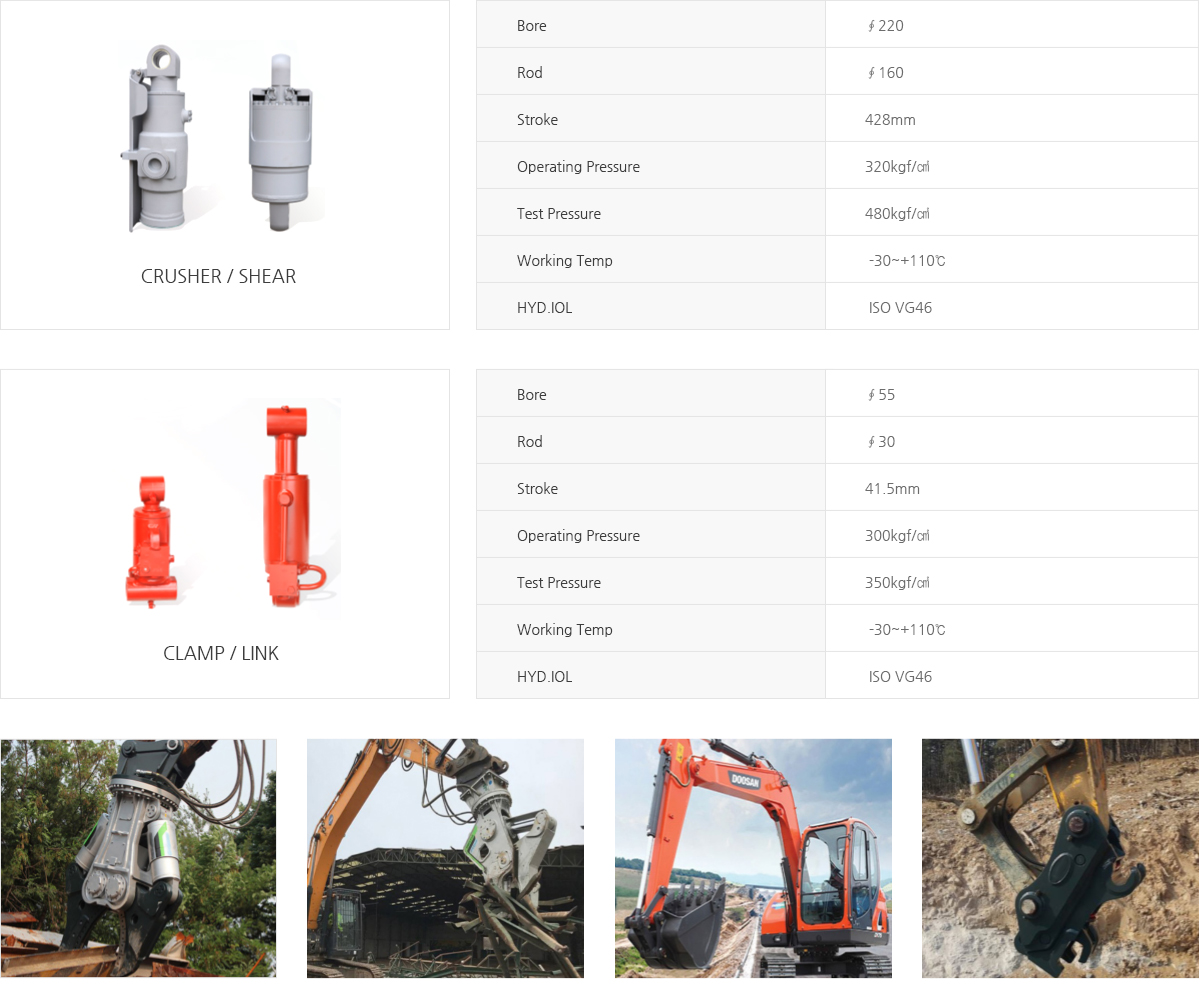
Task: Select the 'Rod' label in the Clamp / Link table
Action: (x=530, y=441)
